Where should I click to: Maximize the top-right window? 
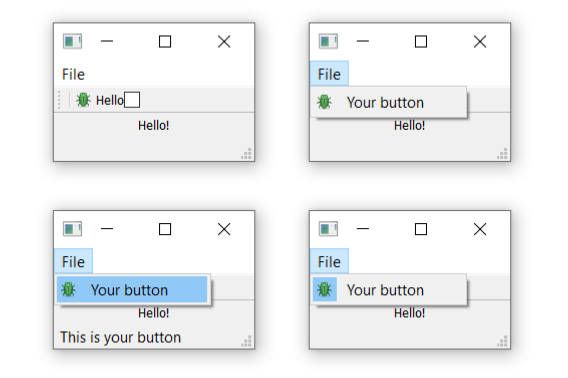click(x=421, y=42)
